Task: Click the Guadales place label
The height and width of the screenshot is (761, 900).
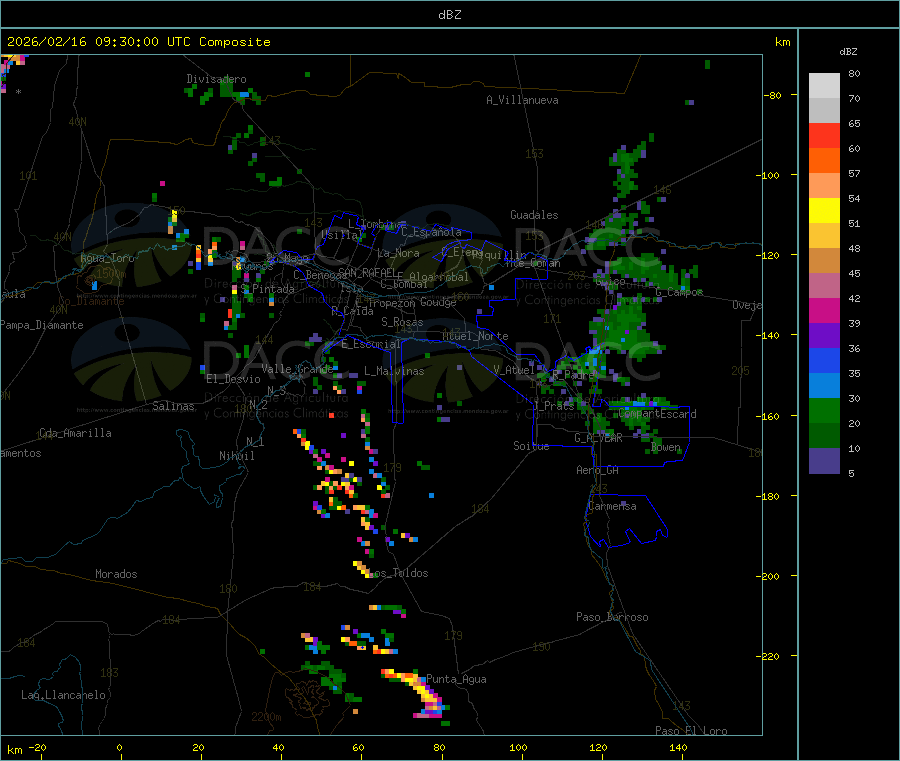Action: coord(534,215)
